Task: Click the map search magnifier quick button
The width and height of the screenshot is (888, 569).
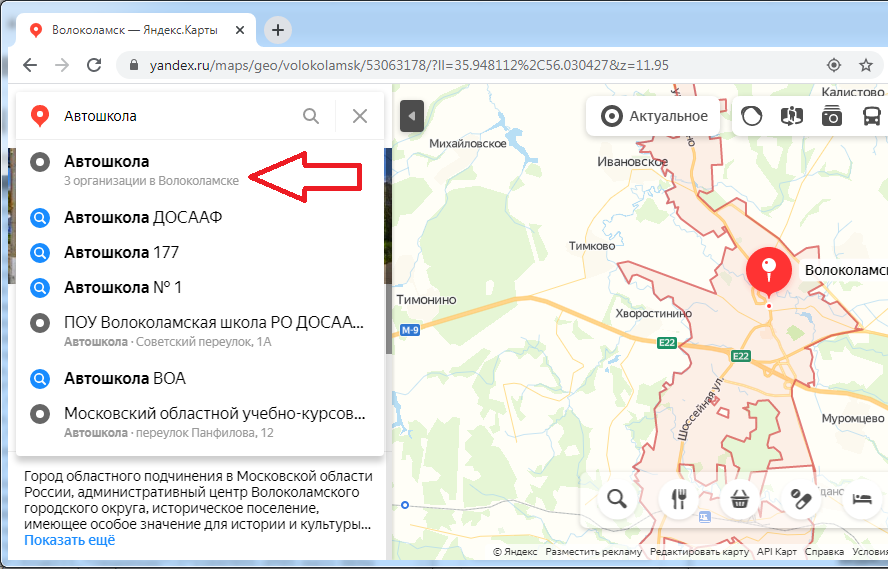Action: pyautogui.click(x=617, y=499)
